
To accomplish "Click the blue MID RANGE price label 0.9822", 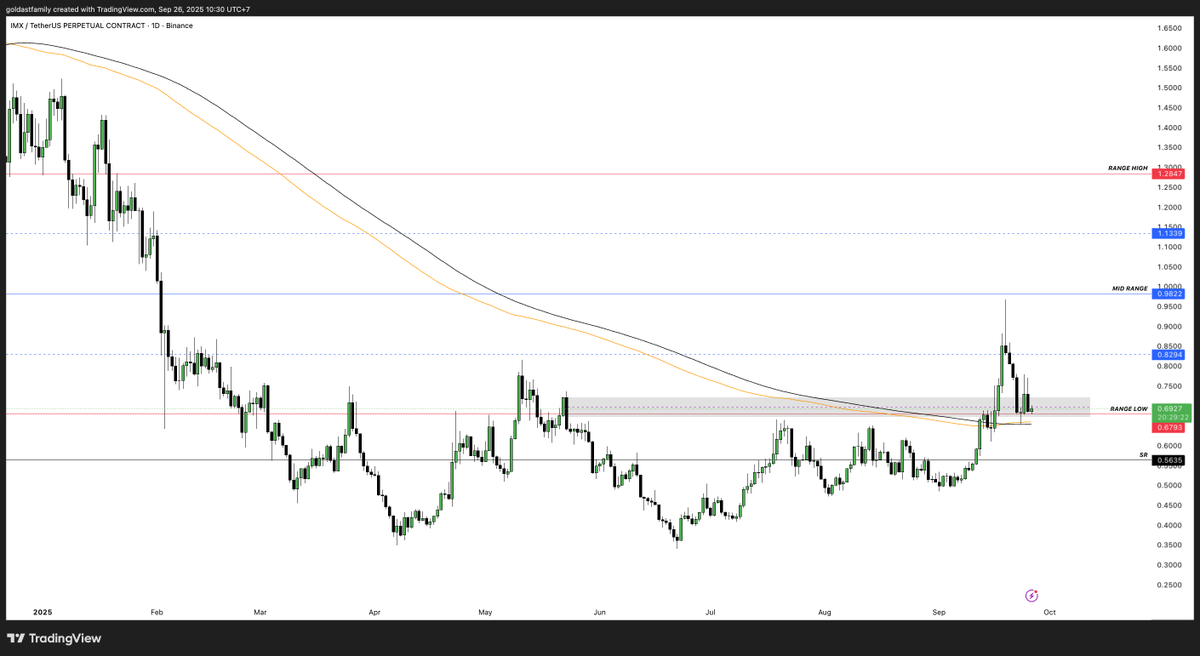I will pyautogui.click(x=1168, y=293).
